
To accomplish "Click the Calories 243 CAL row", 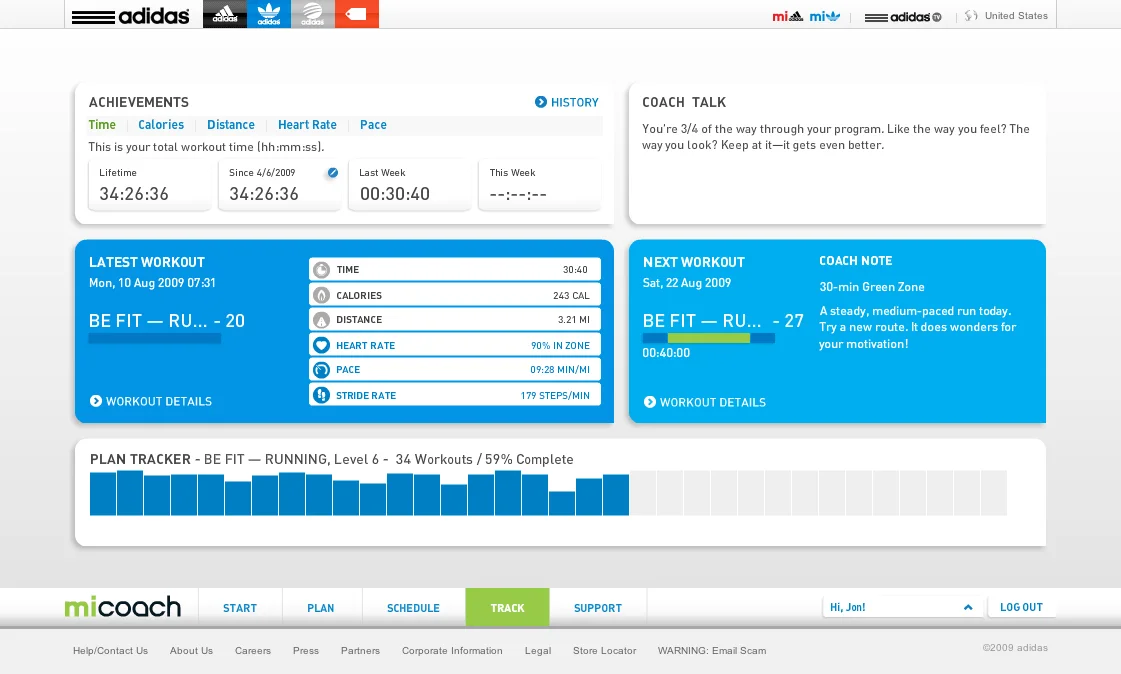I will click(455, 295).
